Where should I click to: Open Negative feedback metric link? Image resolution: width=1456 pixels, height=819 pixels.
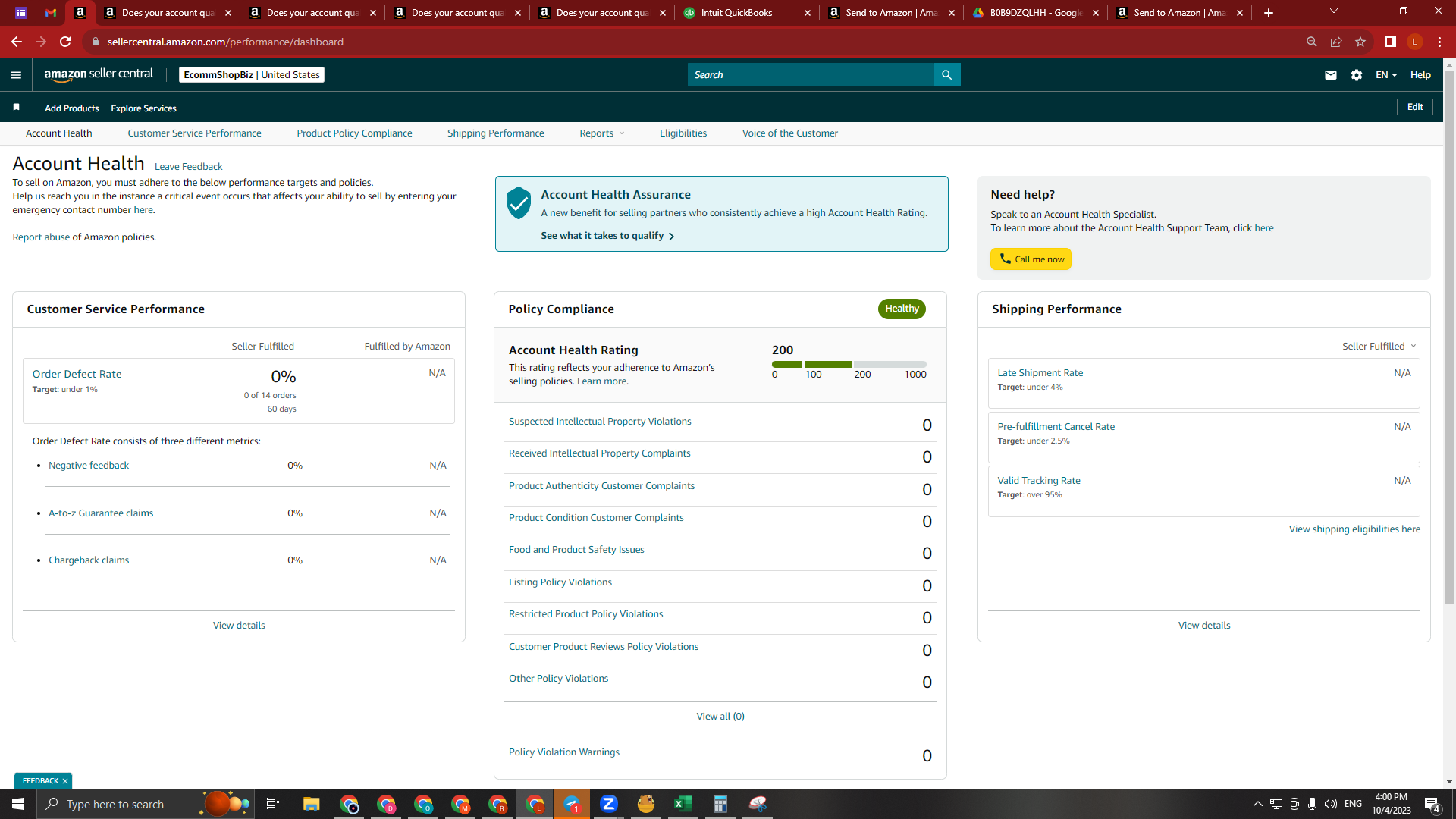click(89, 466)
